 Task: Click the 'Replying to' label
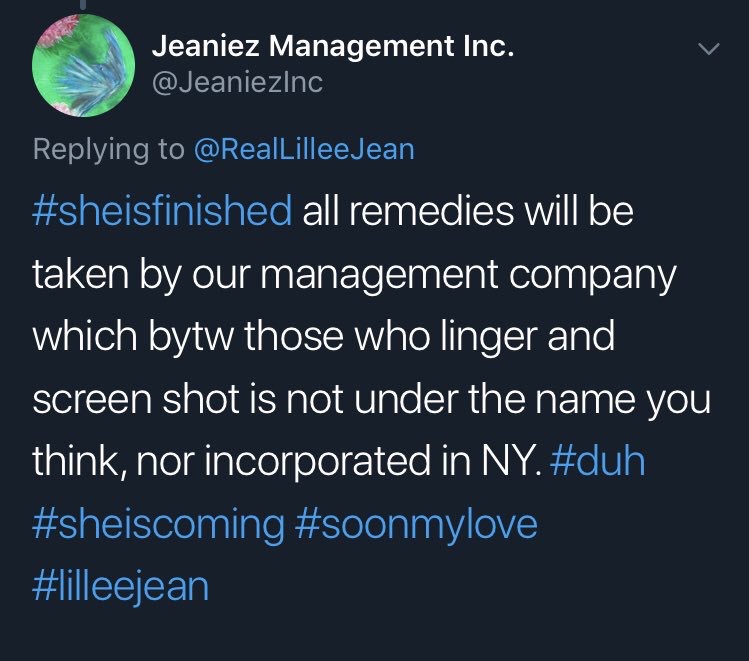[108, 149]
